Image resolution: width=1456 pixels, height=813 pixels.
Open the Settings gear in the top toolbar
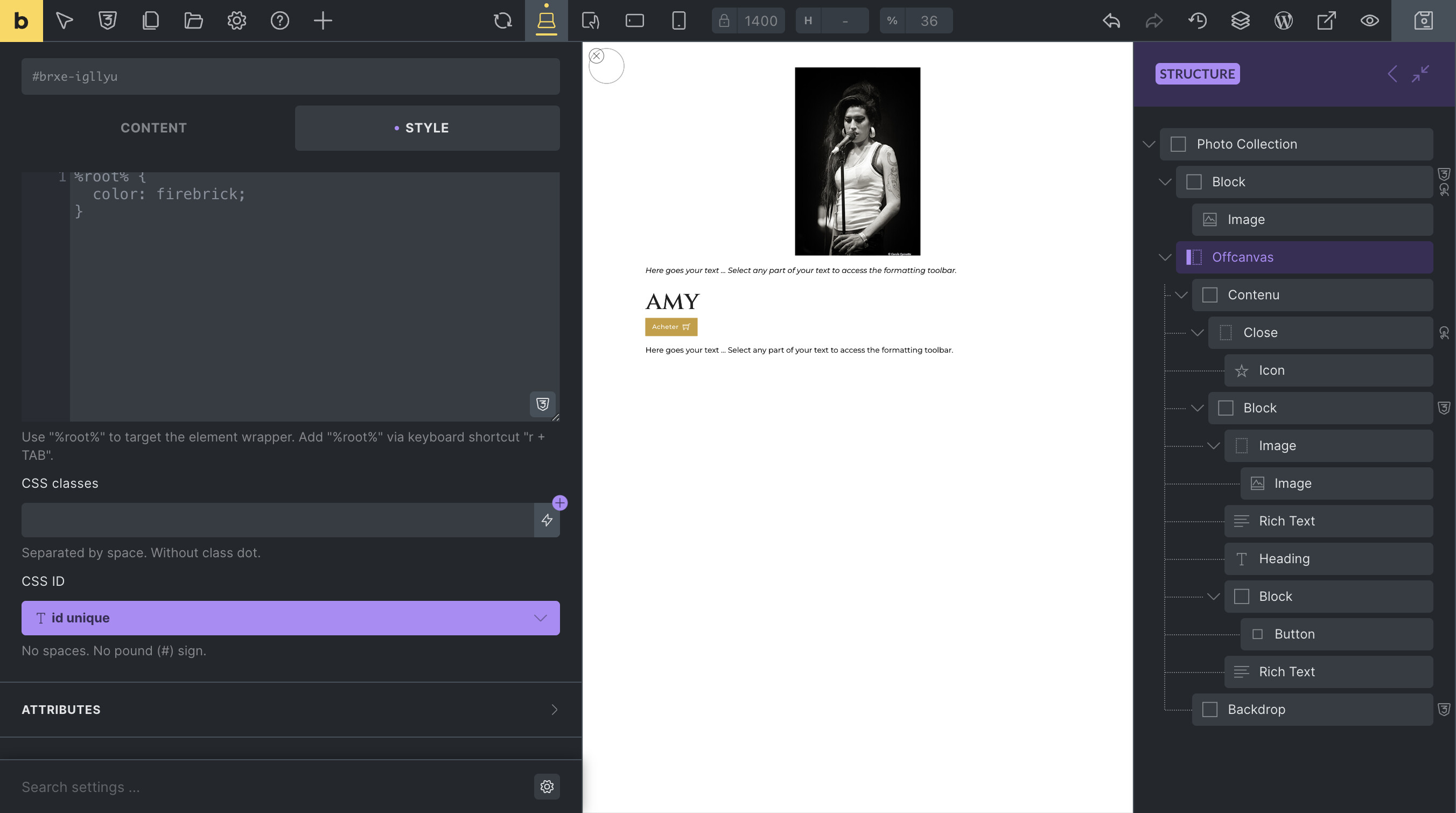point(237,20)
